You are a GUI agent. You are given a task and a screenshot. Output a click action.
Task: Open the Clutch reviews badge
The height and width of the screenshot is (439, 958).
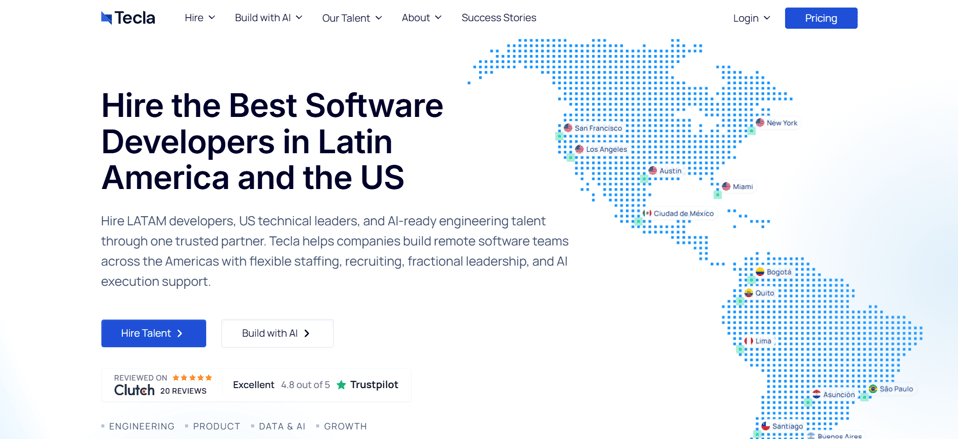point(163,385)
